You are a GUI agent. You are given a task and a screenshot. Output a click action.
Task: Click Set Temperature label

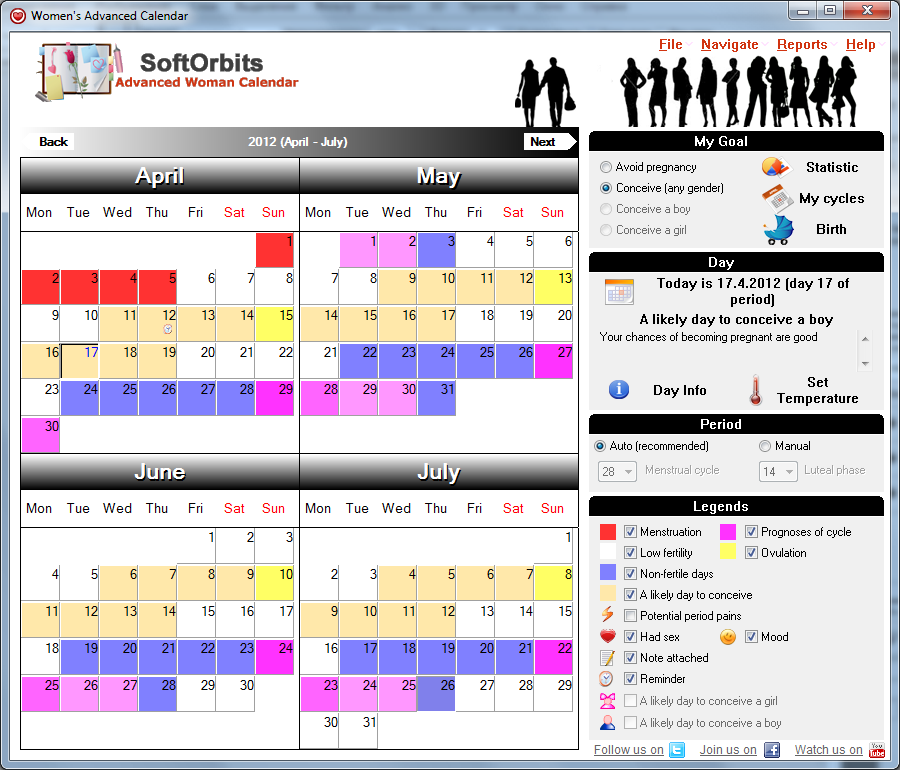(x=817, y=390)
